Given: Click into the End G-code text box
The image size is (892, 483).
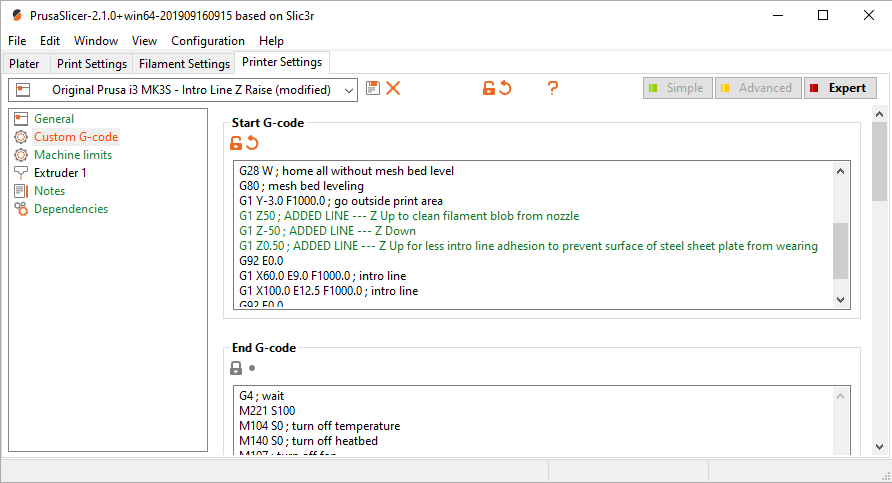Looking at the screenshot, I should (535, 420).
